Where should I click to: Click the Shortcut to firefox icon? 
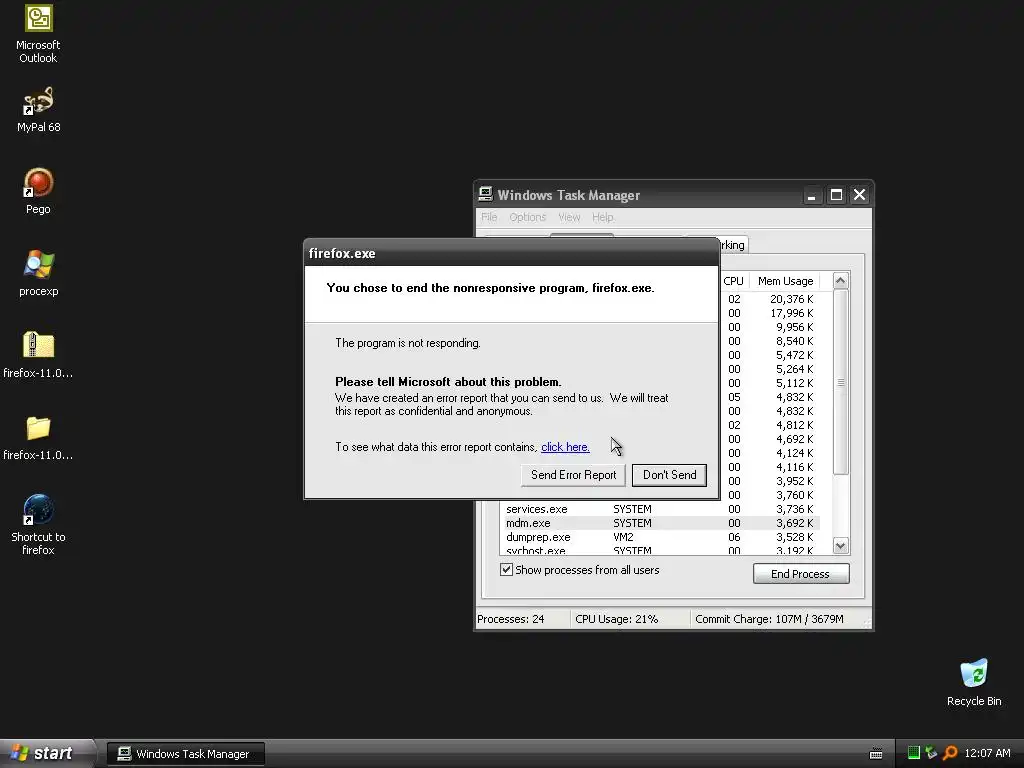38,525
